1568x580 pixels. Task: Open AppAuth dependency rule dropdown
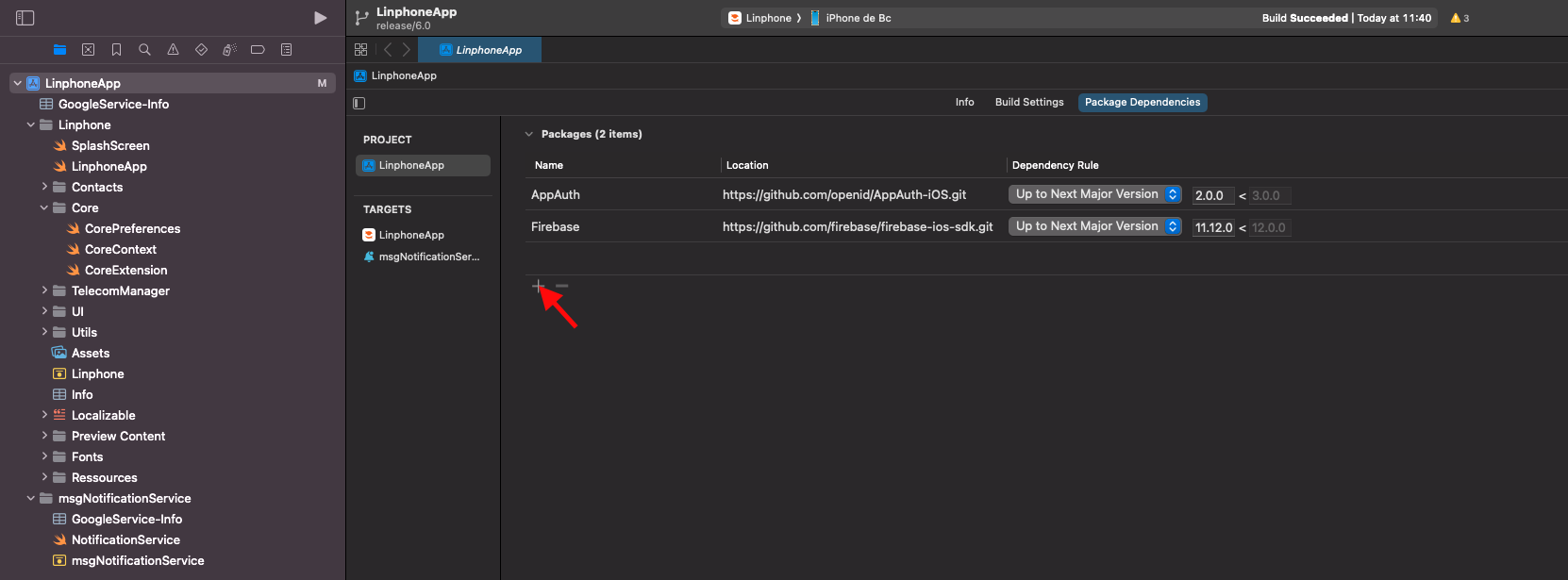pos(1094,194)
